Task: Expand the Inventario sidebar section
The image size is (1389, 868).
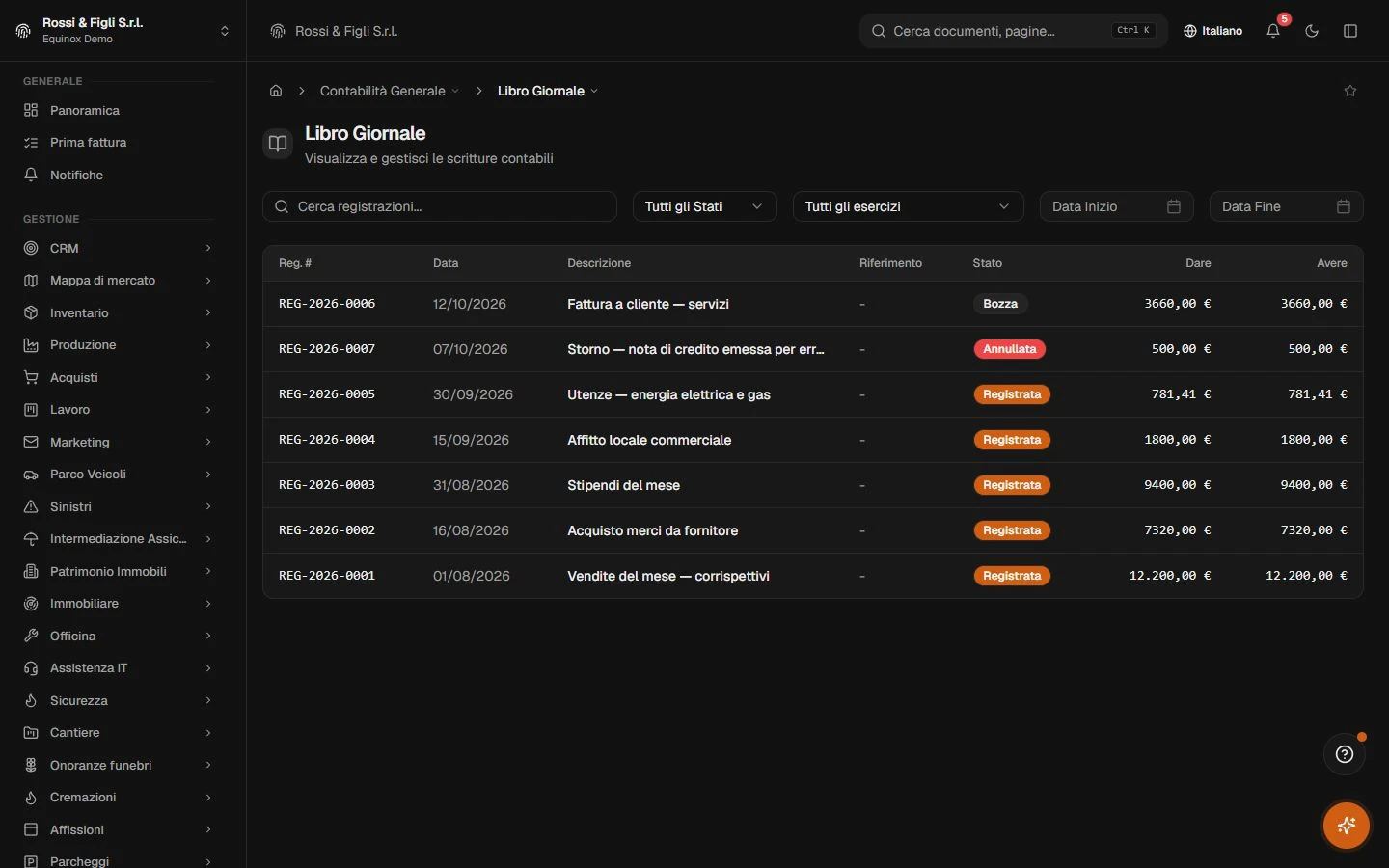Action: point(120,312)
